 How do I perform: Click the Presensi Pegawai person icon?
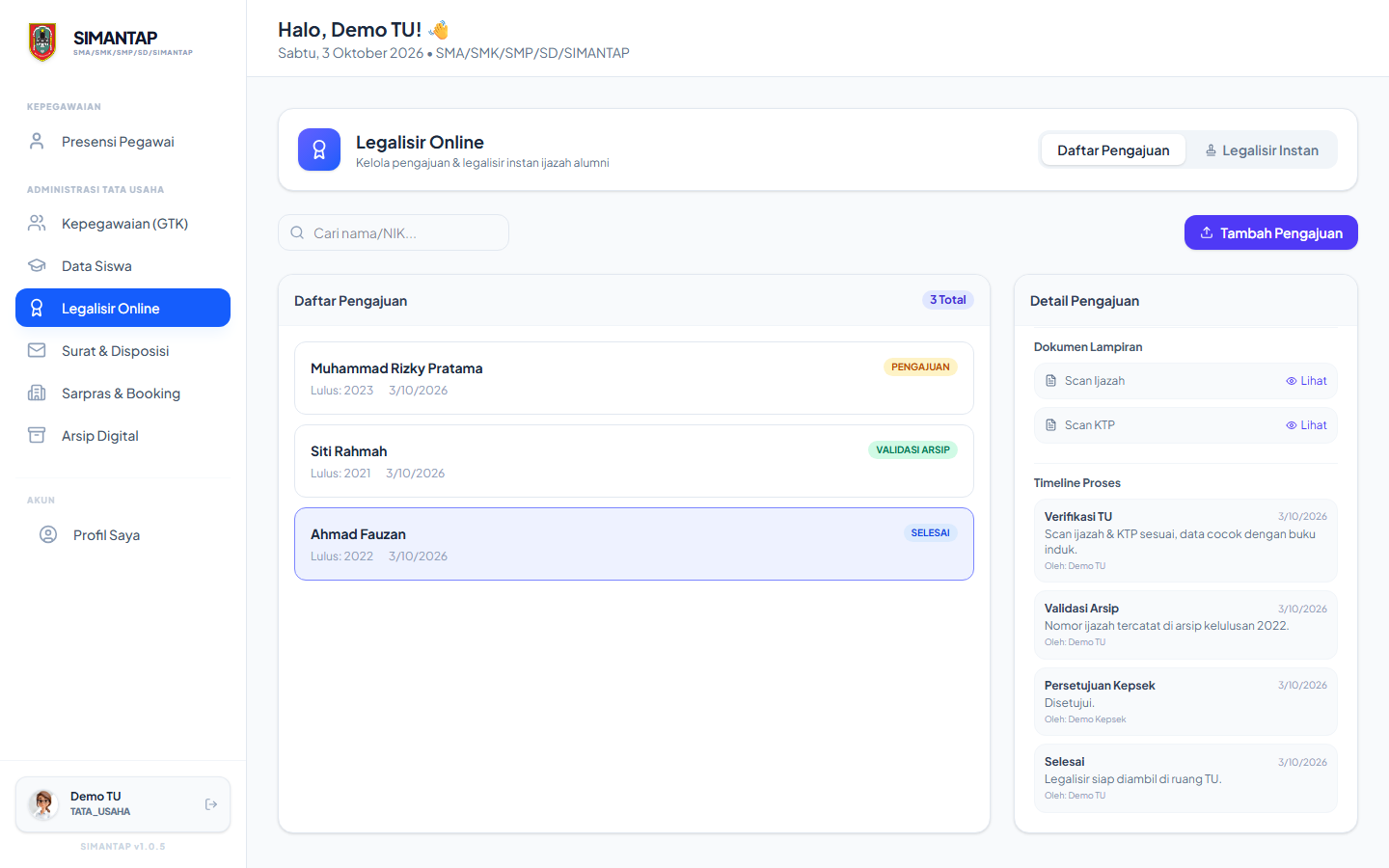pos(37,142)
